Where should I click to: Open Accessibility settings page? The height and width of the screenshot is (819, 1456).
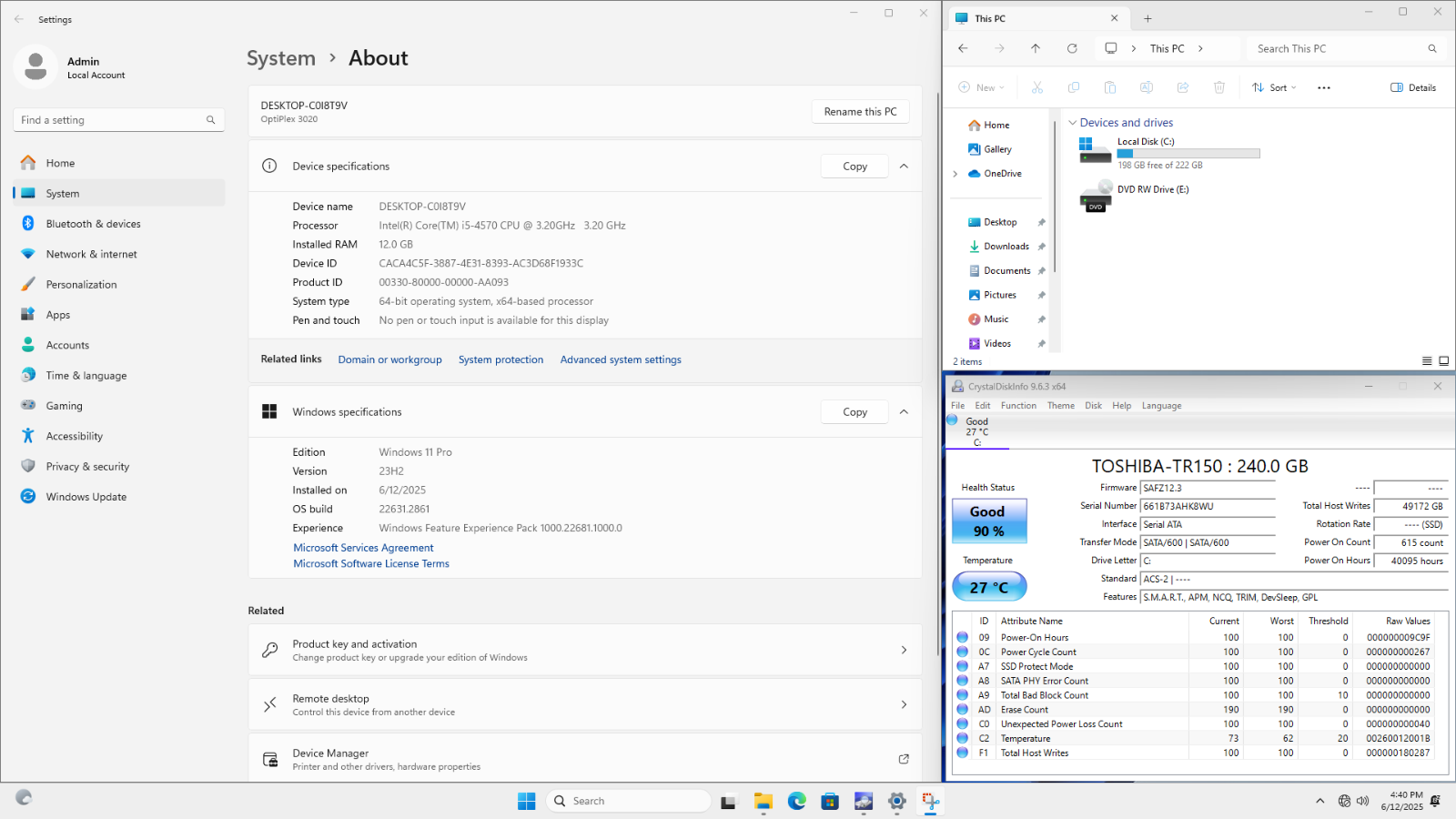pos(119,436)
